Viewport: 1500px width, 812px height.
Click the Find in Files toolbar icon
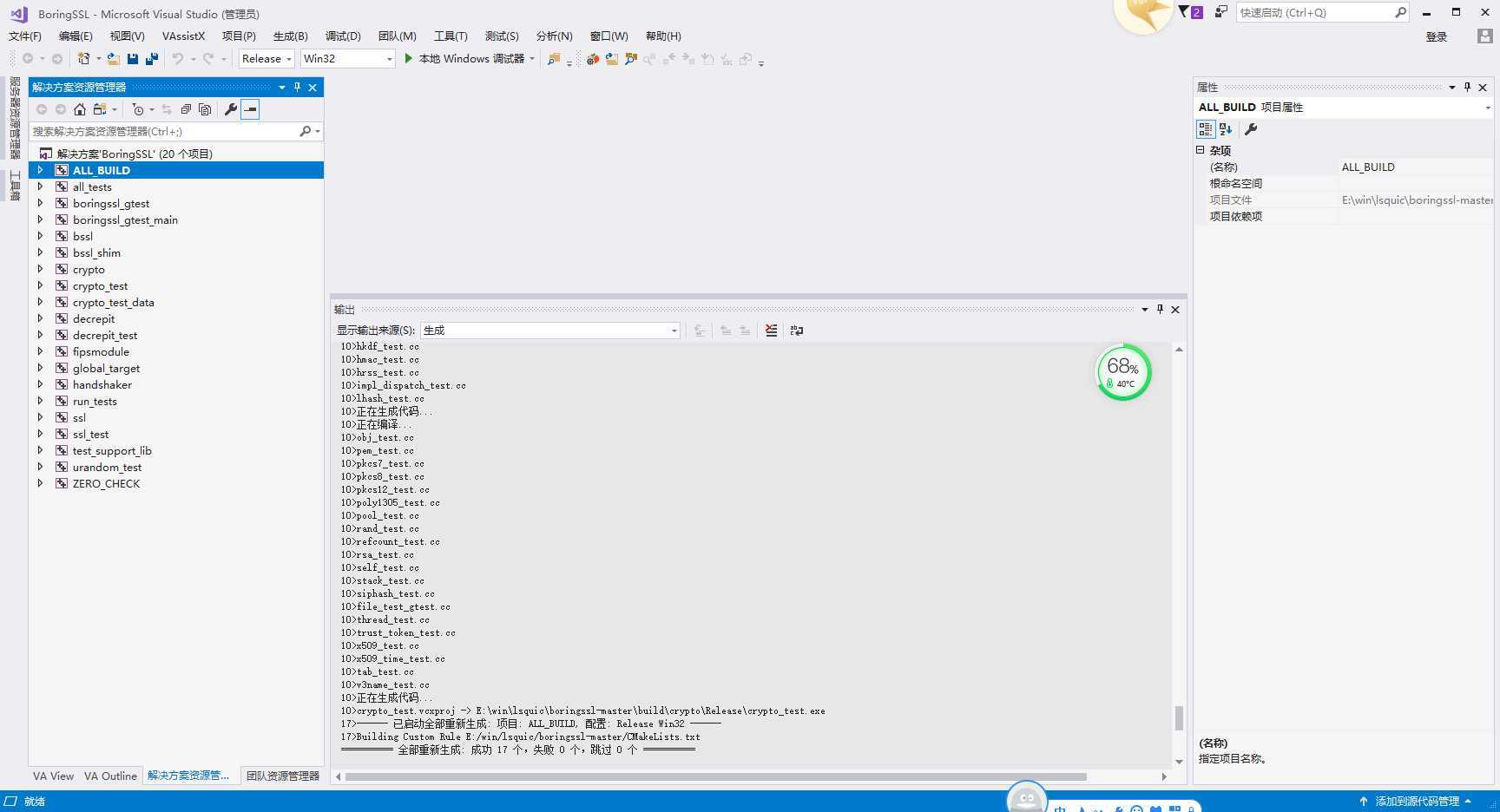pyautogui.click(x=553, y=58)
